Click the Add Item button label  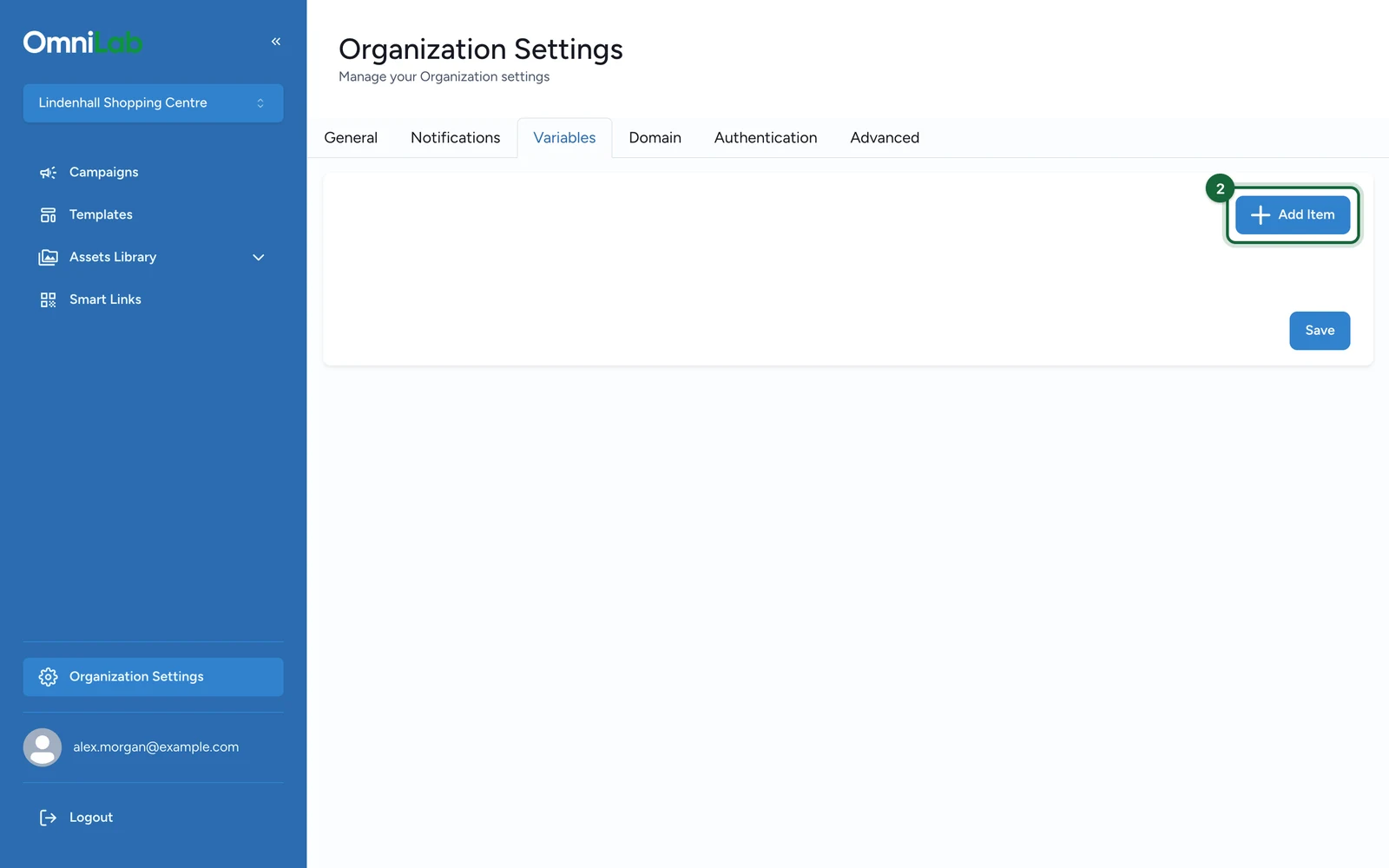(1307, 214)
